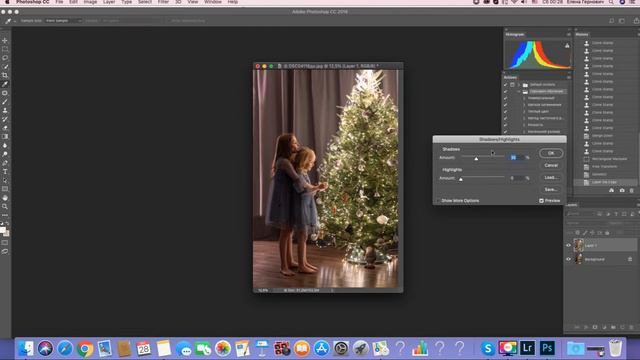Toggle dialog box for Default Actions set
Image resolution: width=640 pixels, height=360 pixels.
coord(512,84)
